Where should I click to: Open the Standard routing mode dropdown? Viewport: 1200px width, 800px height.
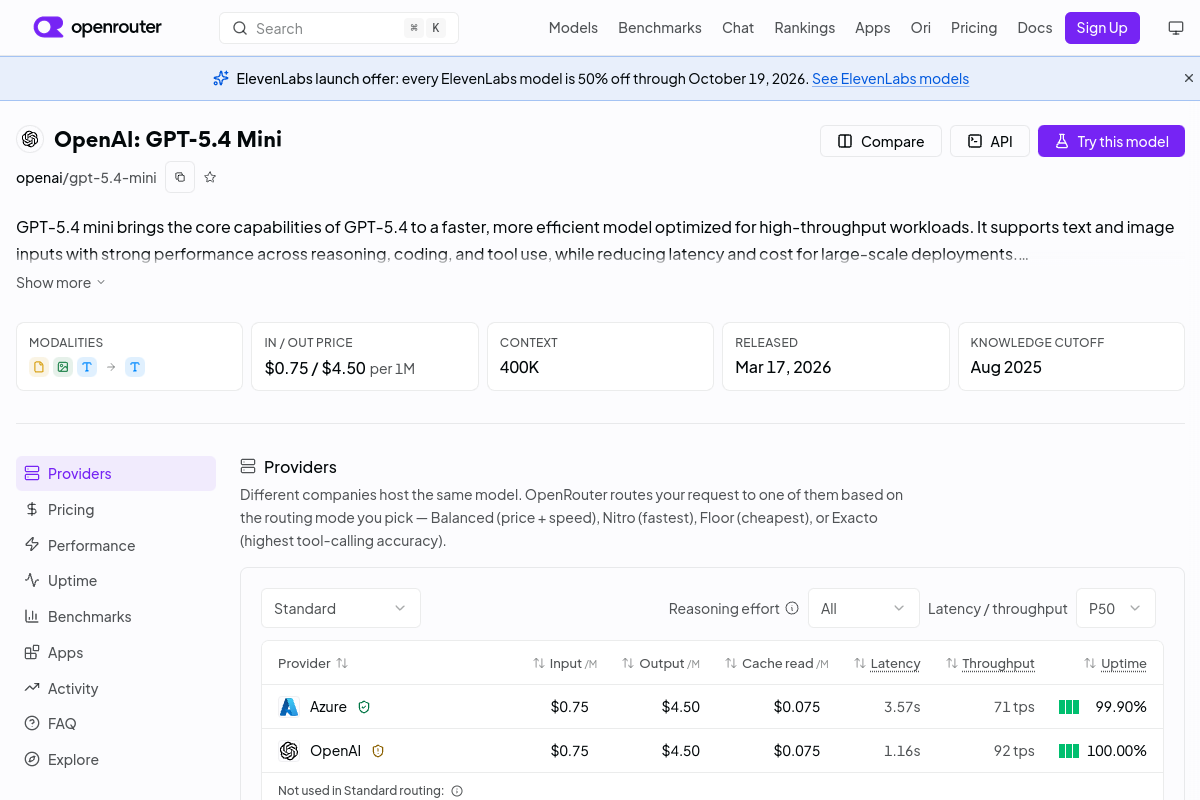tap(341, 608)
